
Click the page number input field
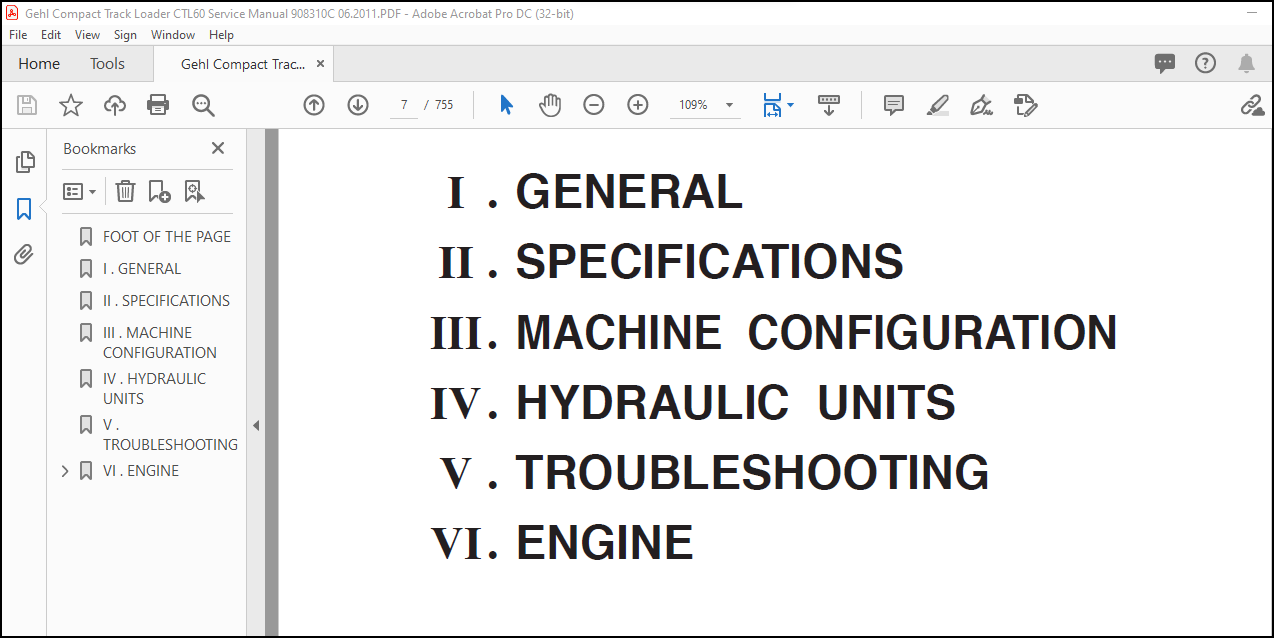tap(403, 105)
